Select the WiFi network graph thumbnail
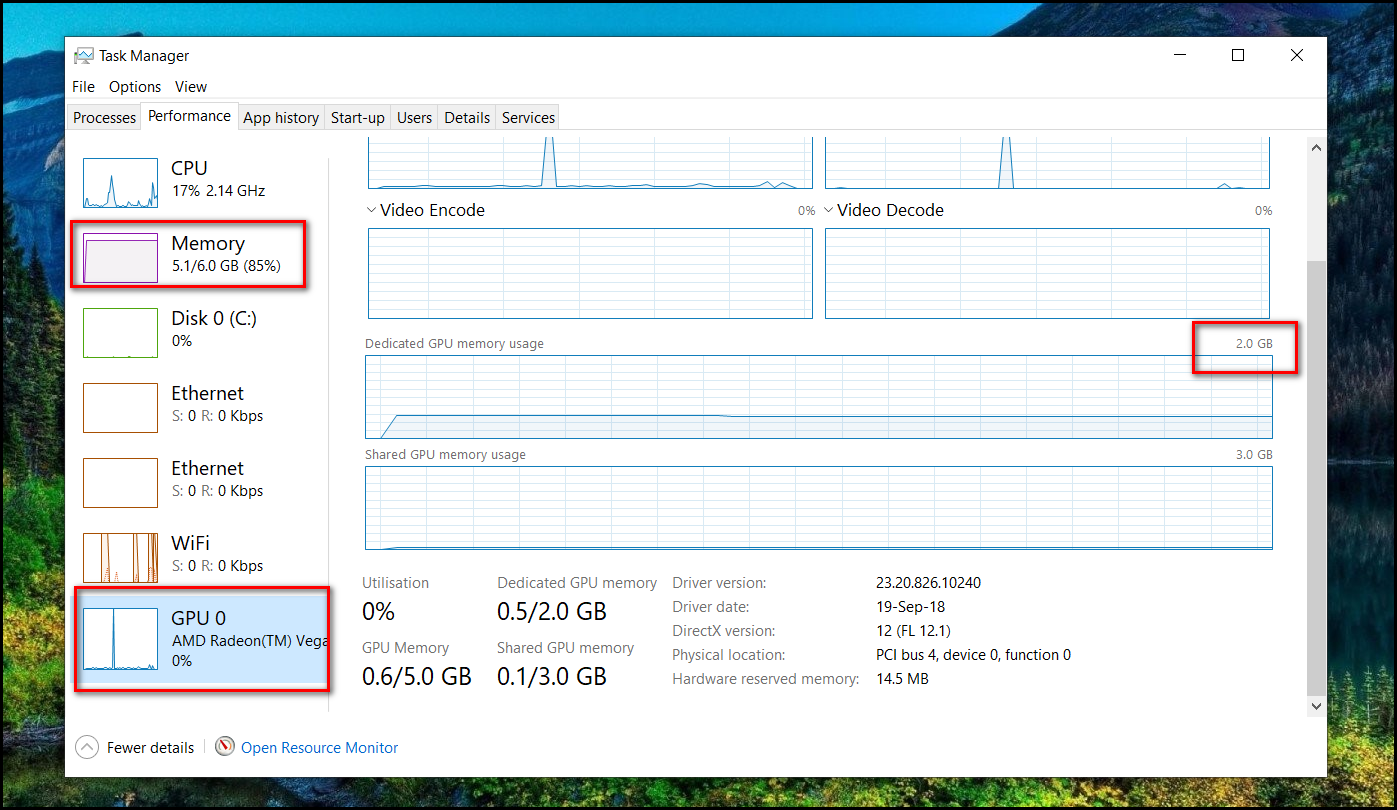Screen dimensions: 1397x810 [120, 558]
